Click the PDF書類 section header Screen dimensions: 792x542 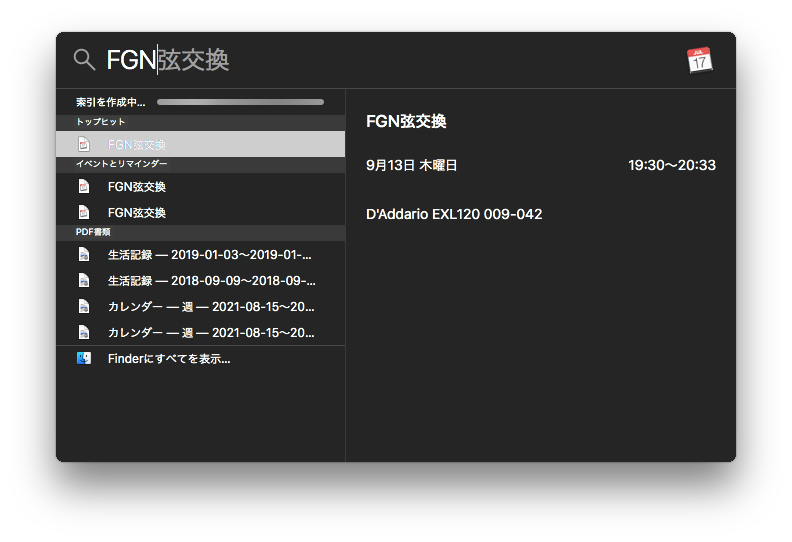201,232
